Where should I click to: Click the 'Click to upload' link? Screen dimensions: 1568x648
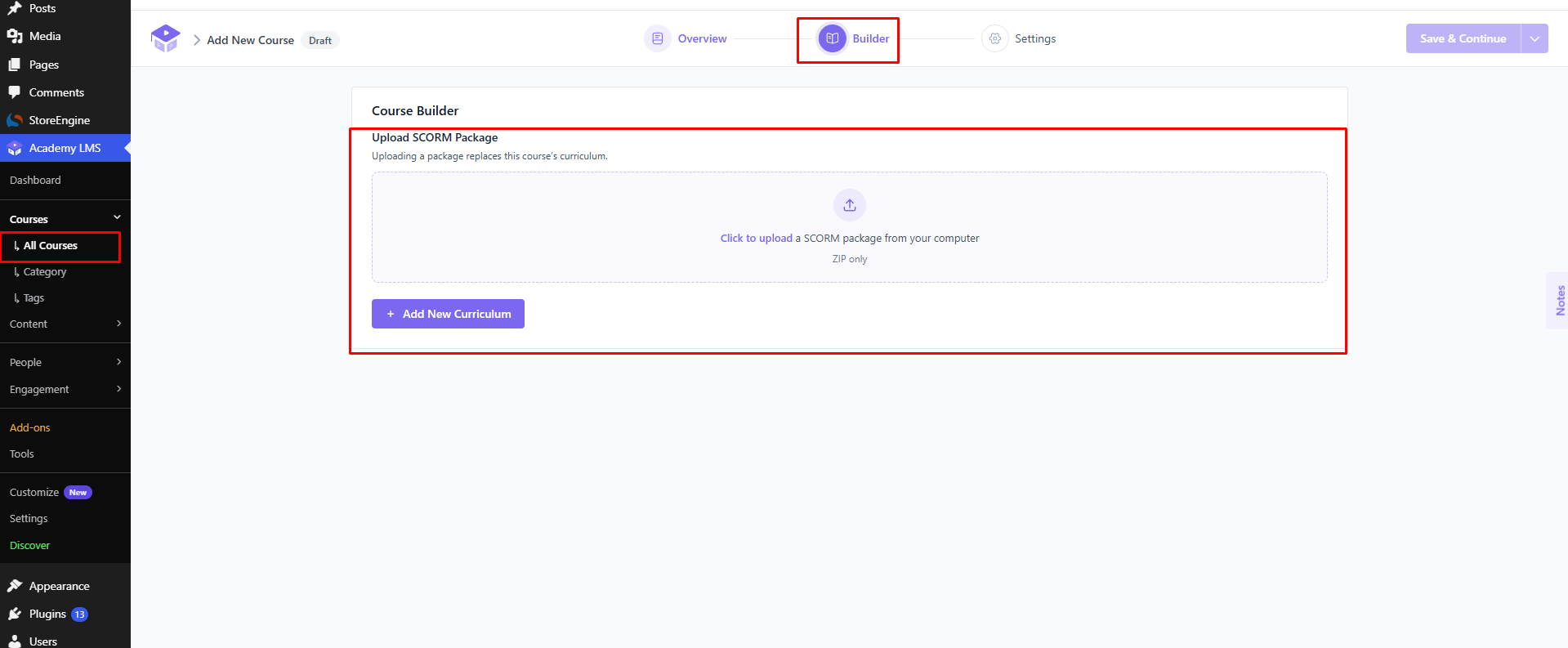pyautogui.click(x=757, y=239)
